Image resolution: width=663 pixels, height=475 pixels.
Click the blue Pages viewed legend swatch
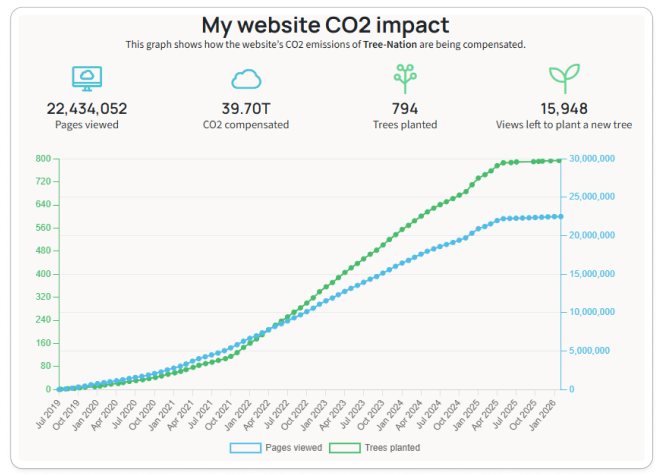pos(246,448)
